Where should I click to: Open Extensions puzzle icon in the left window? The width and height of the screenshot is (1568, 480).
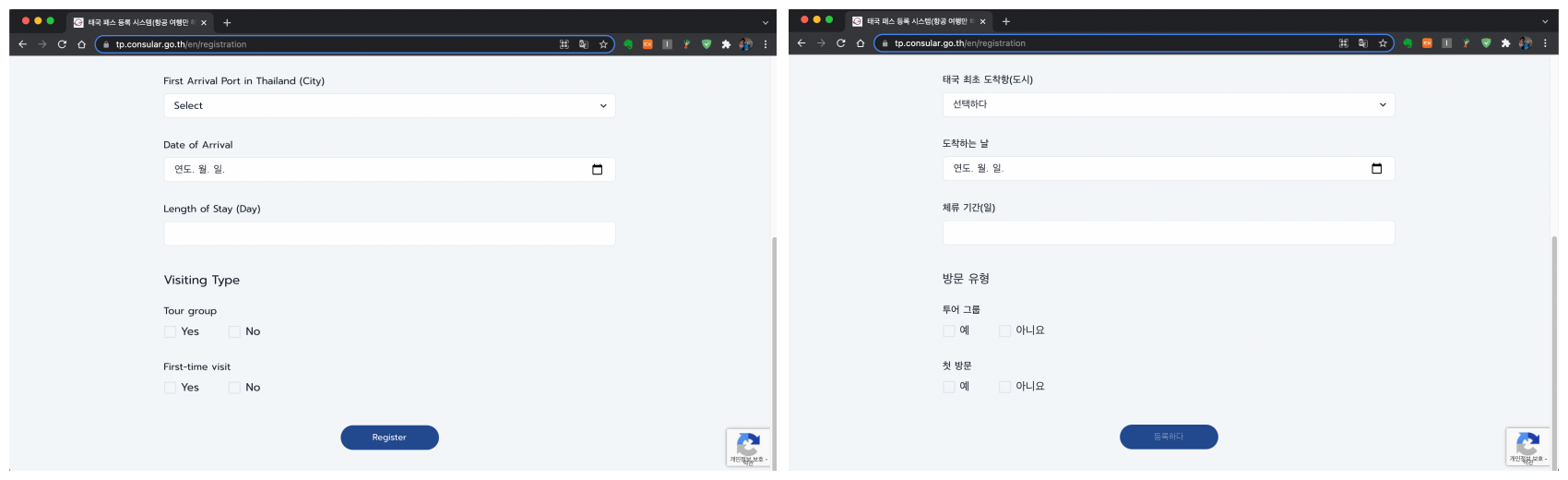726,44
